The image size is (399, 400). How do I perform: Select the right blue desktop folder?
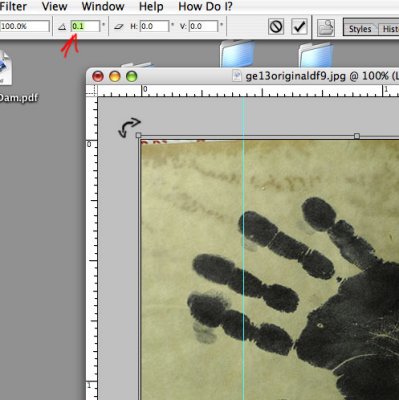tap(315, 54)
